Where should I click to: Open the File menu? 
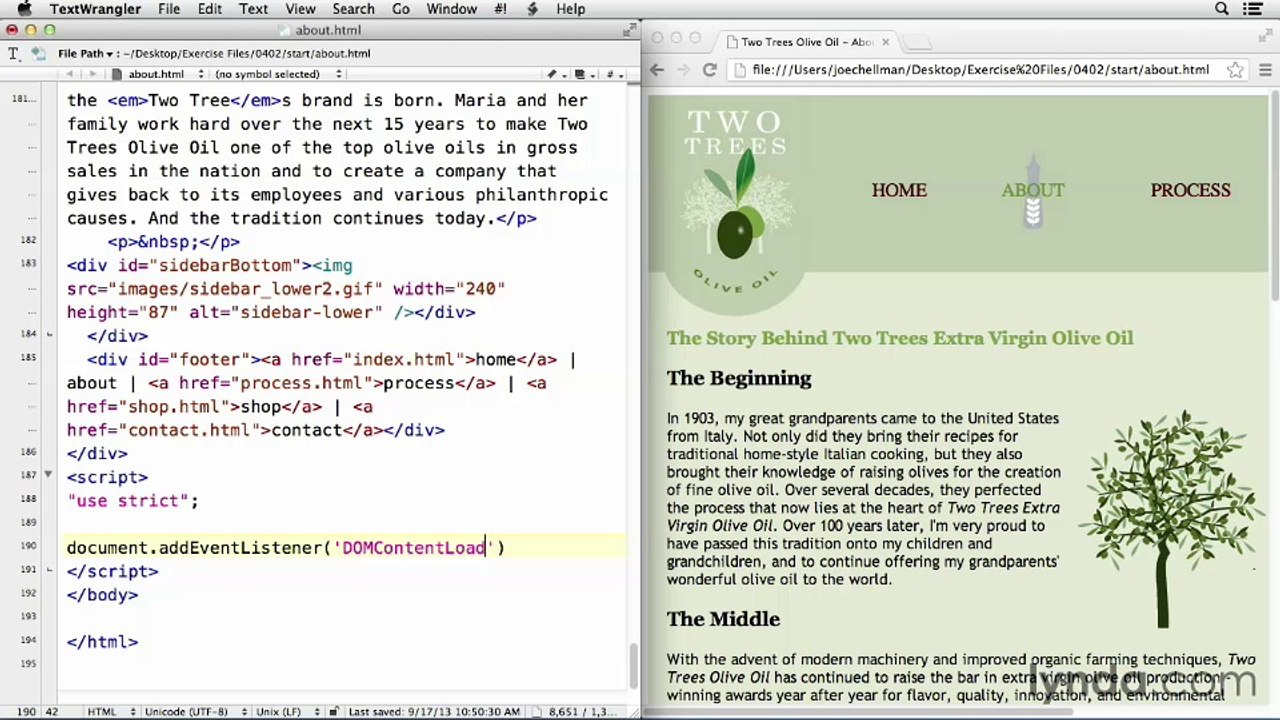point(169,9)
